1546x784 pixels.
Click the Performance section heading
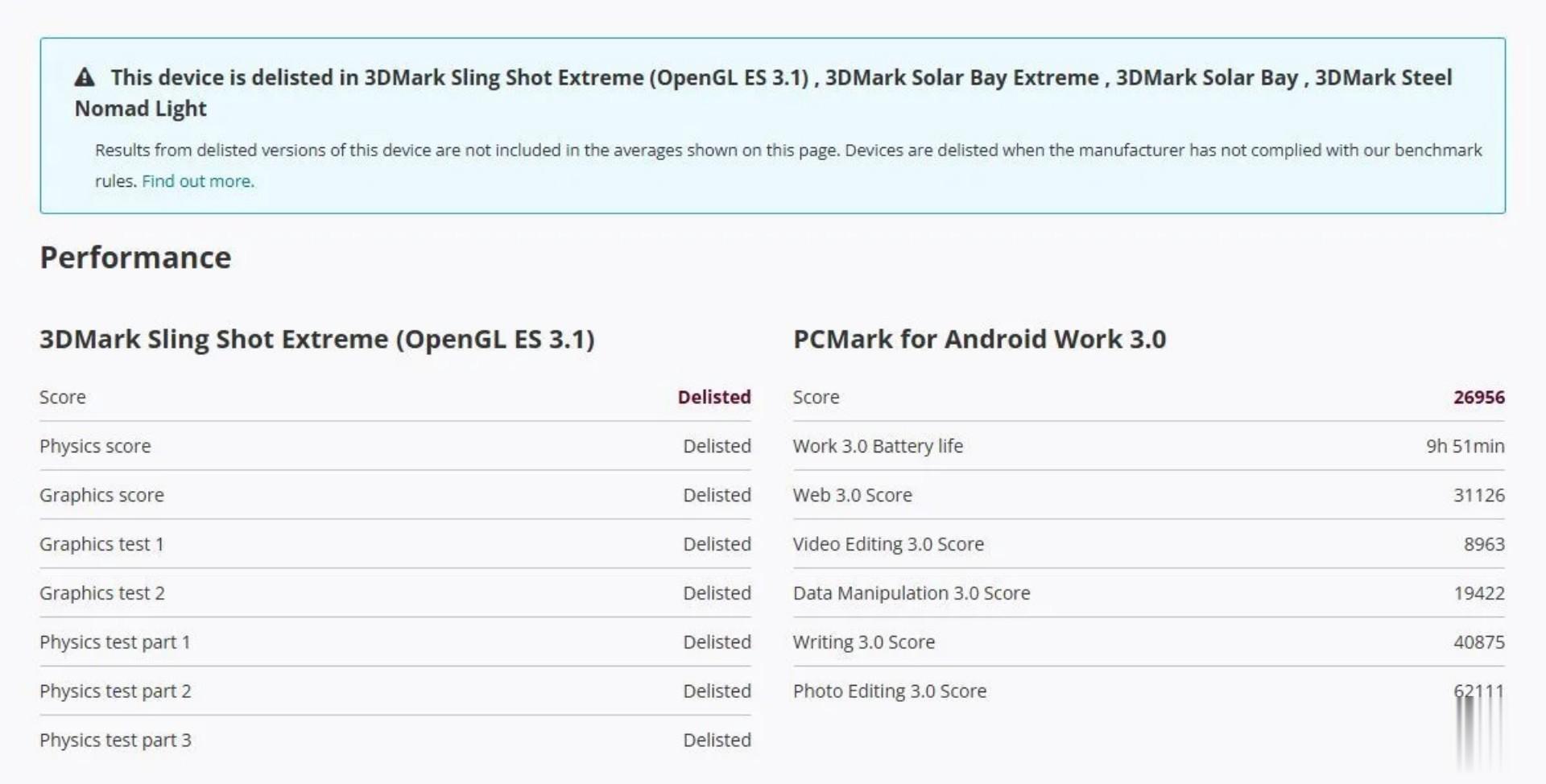coord(135,258)
